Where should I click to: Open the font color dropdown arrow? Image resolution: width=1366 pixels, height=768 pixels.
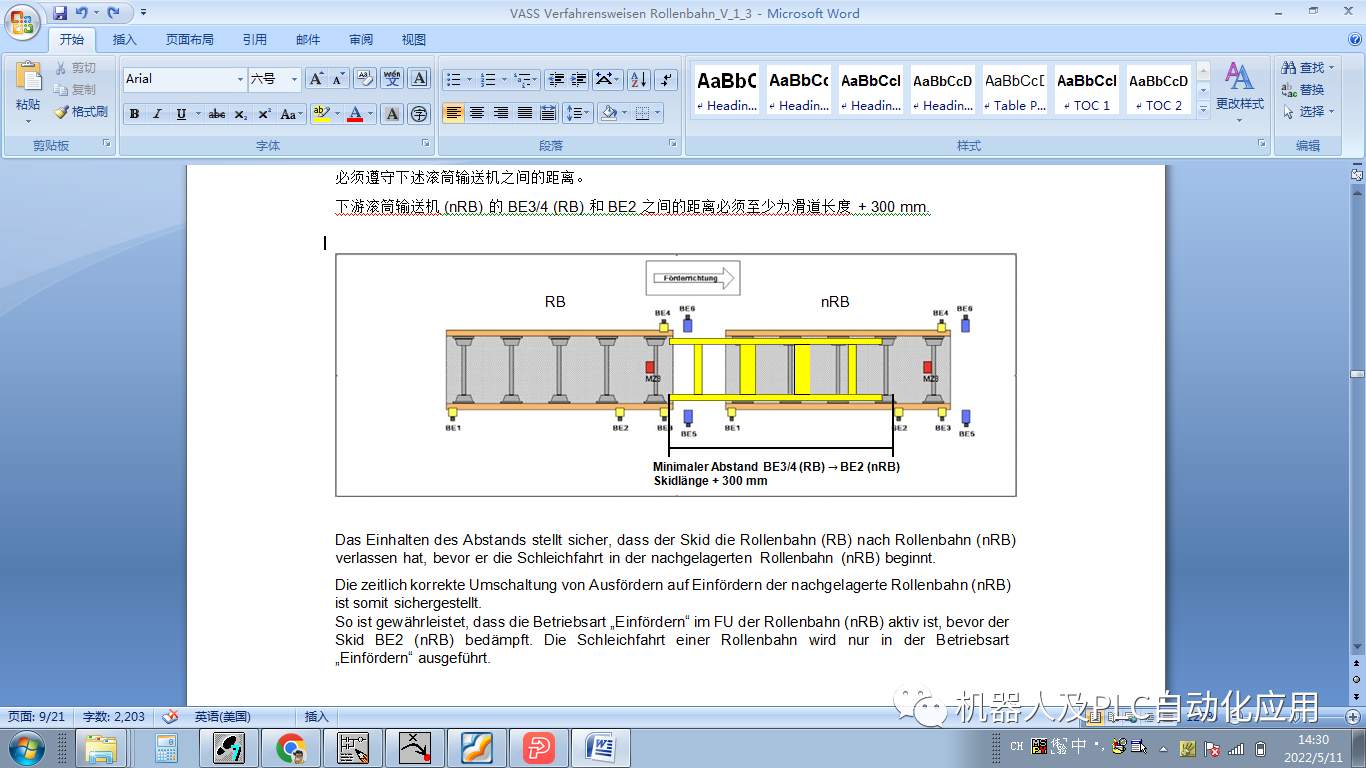tap(369, 114)
